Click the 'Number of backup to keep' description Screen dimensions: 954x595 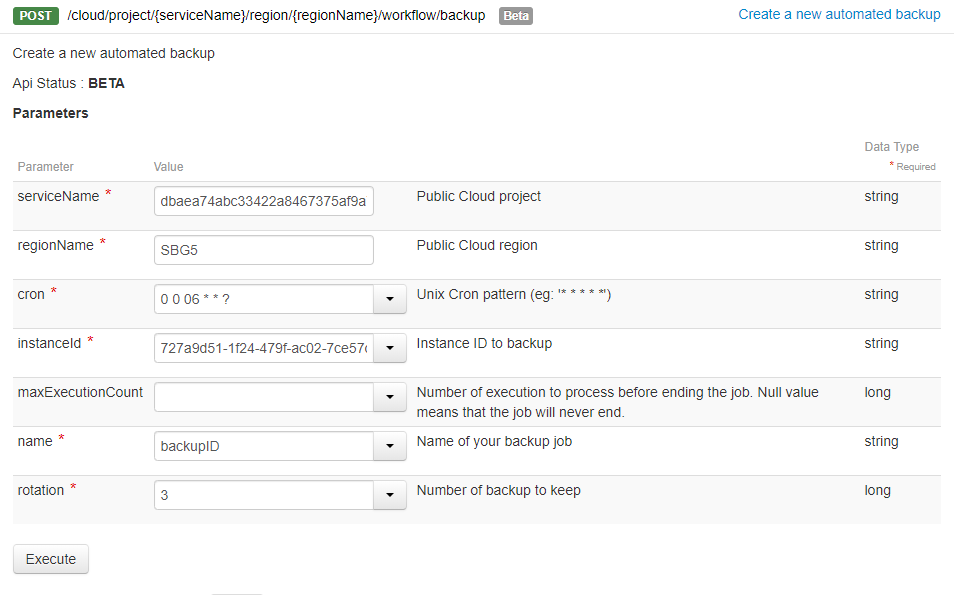(x=498, y=490)
